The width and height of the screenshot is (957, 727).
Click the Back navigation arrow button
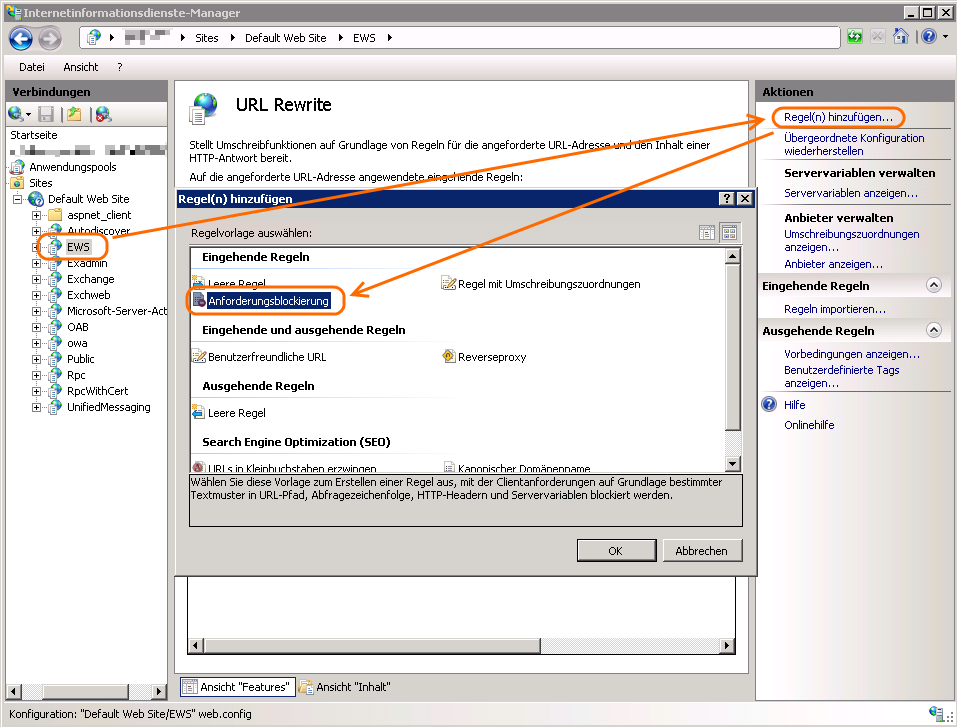(21, 38)
